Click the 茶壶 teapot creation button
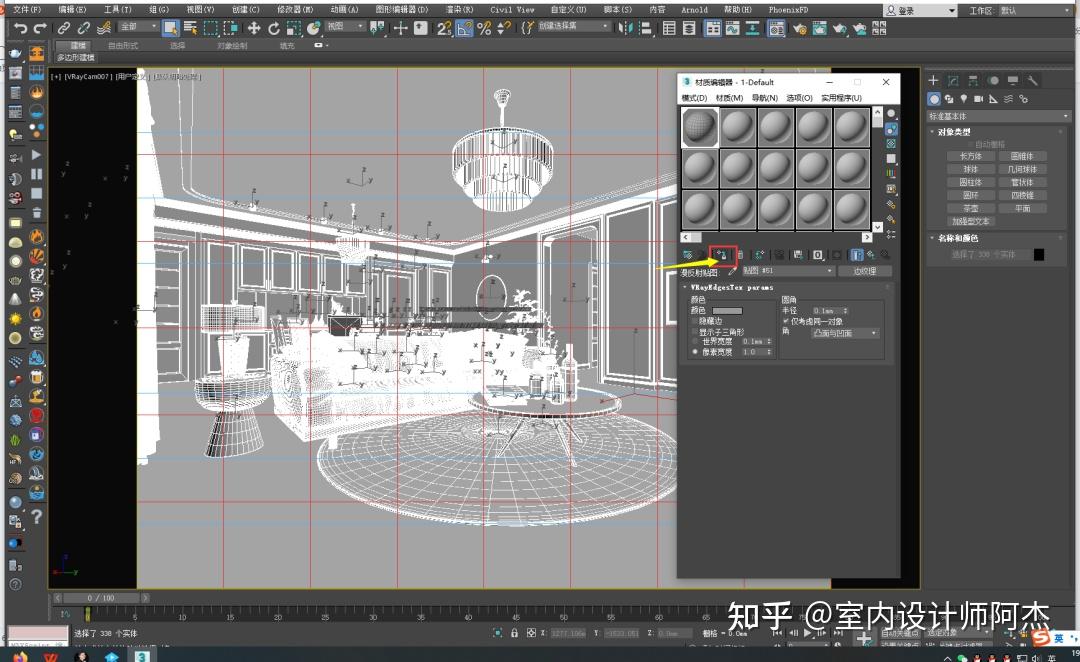1080x662 pixels. (970, 208)
